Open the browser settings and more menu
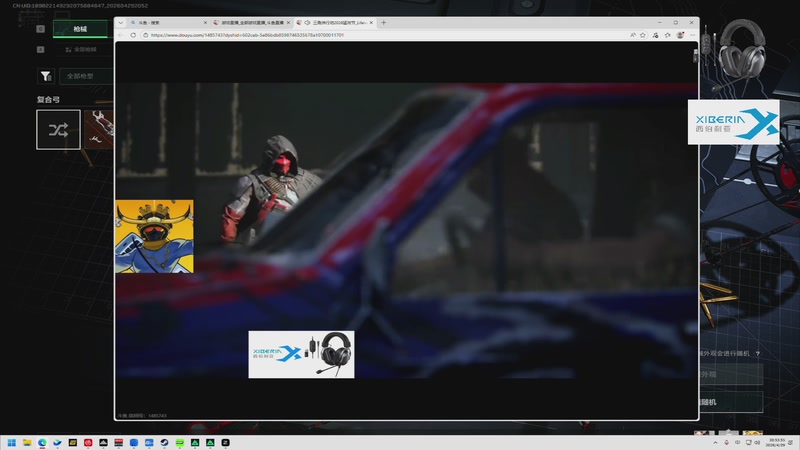Viewport: 800px width, 450px height. pyautogui.click(x=692, y=35)
